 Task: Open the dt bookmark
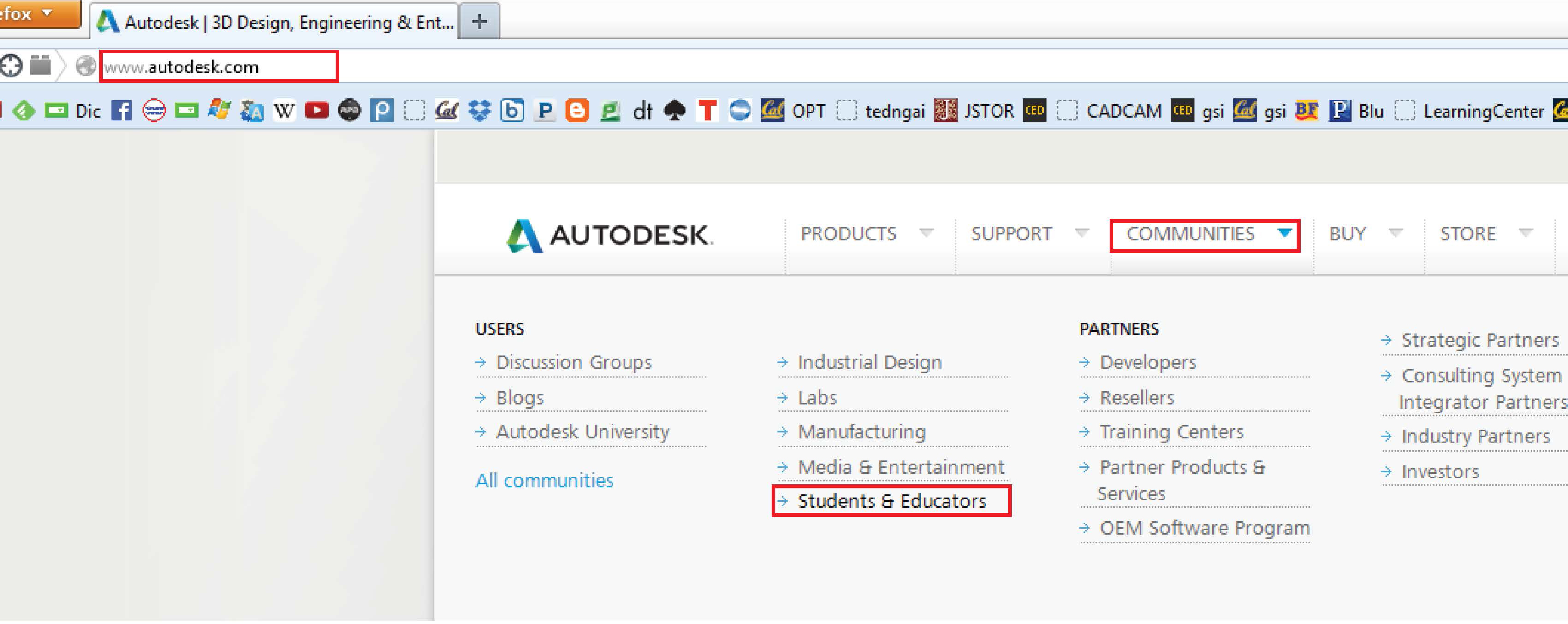642,112
